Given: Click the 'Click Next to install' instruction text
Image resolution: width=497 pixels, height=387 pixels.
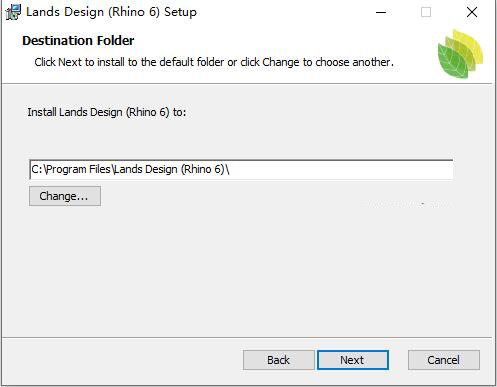Looking at the screenshot, I should (x=214, y=62).
